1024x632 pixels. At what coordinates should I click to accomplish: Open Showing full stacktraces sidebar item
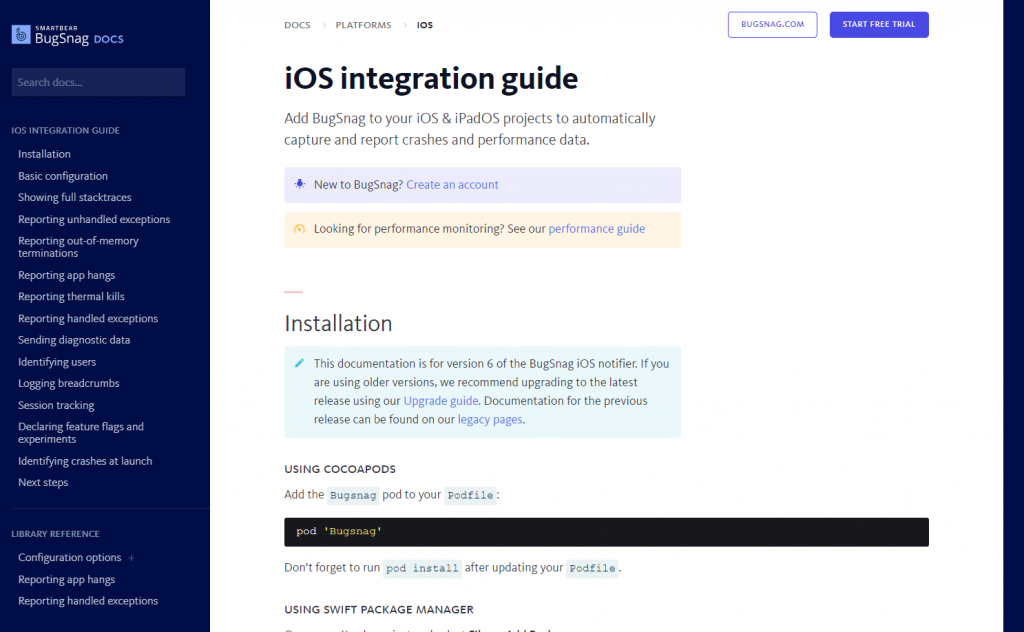coord(74,197)
